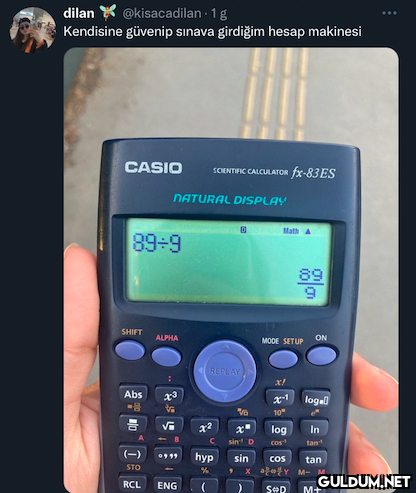Click the fraction template key

click(x=133, y=424)
